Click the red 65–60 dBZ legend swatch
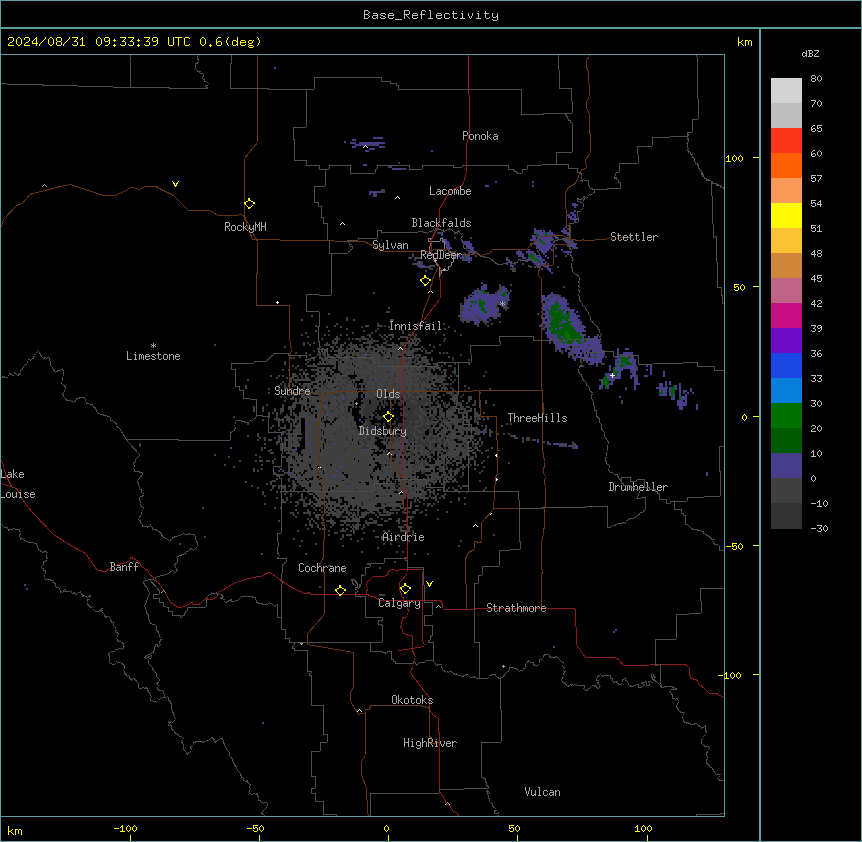Screen dimensions: 862x842 786,141
